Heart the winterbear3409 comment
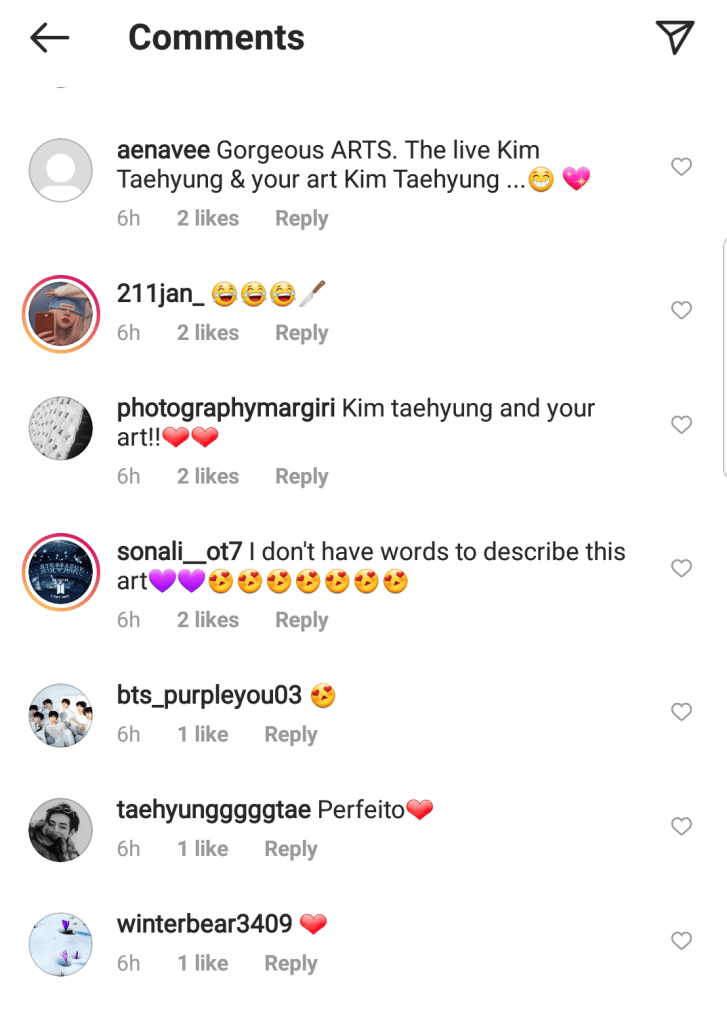727x1024 pixels. pyautogui.click(x=681, y=941)
